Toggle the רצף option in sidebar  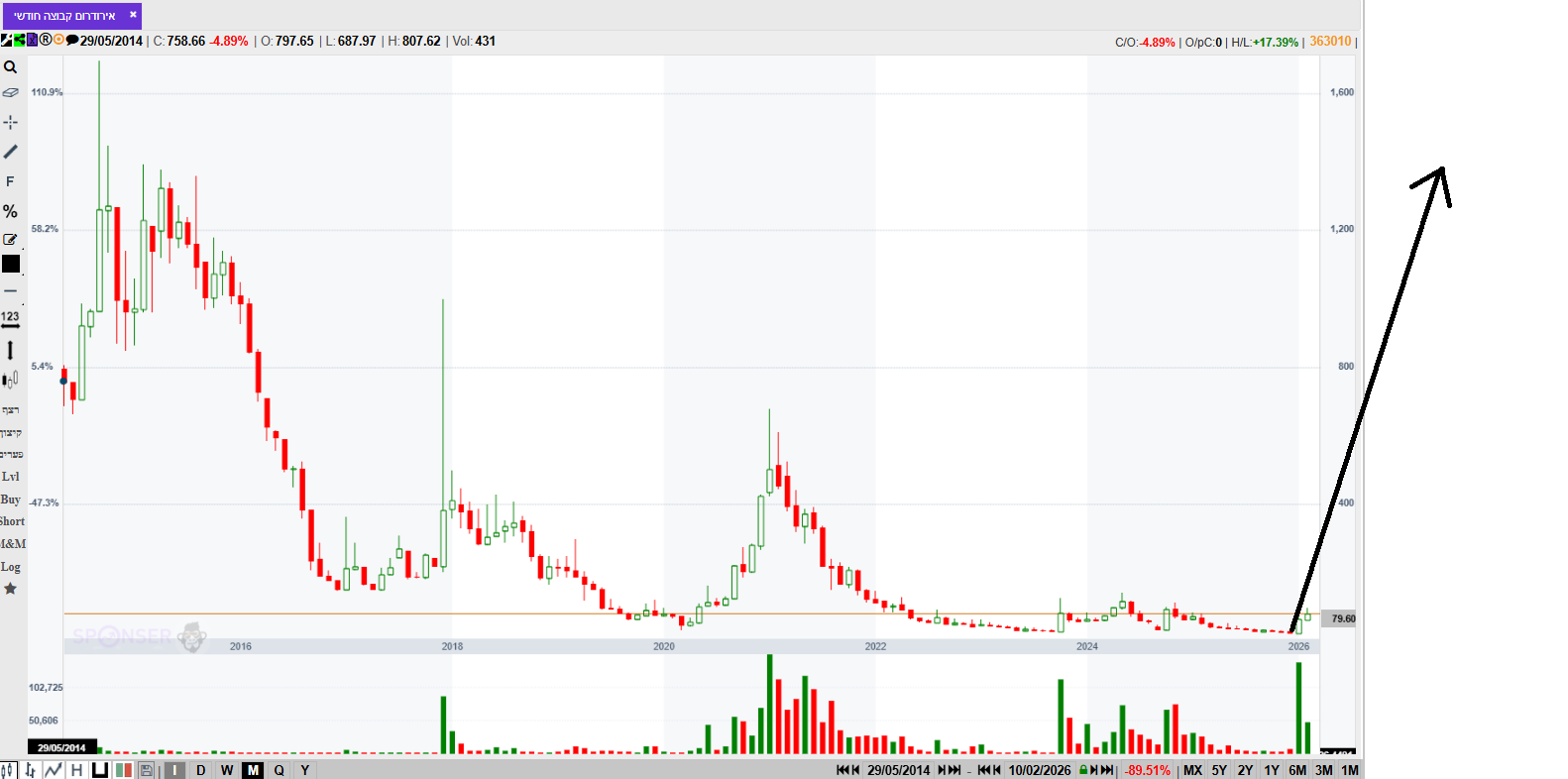tap(10, 409)
